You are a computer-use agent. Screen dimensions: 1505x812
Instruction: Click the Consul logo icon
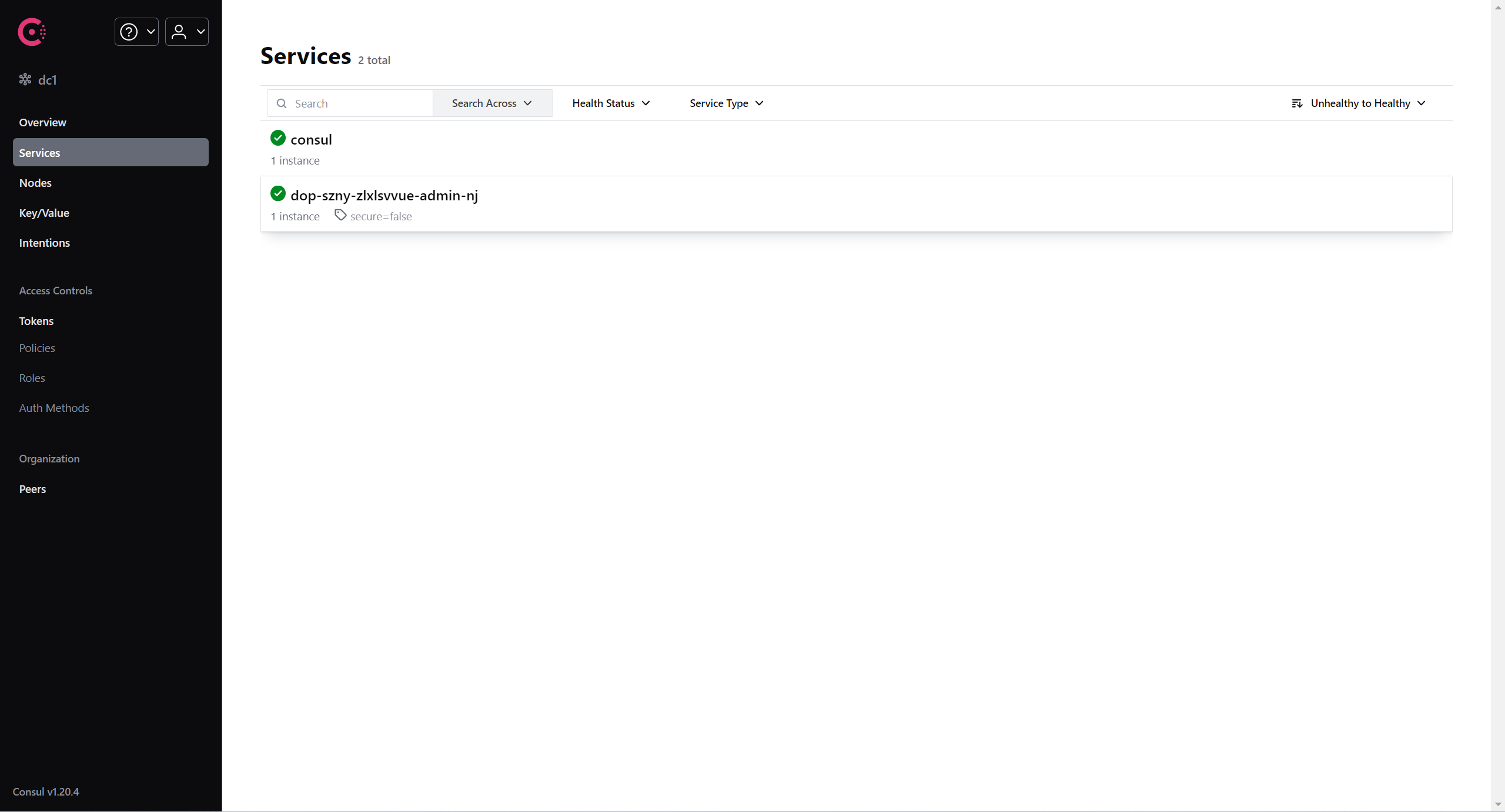(32, 32)
